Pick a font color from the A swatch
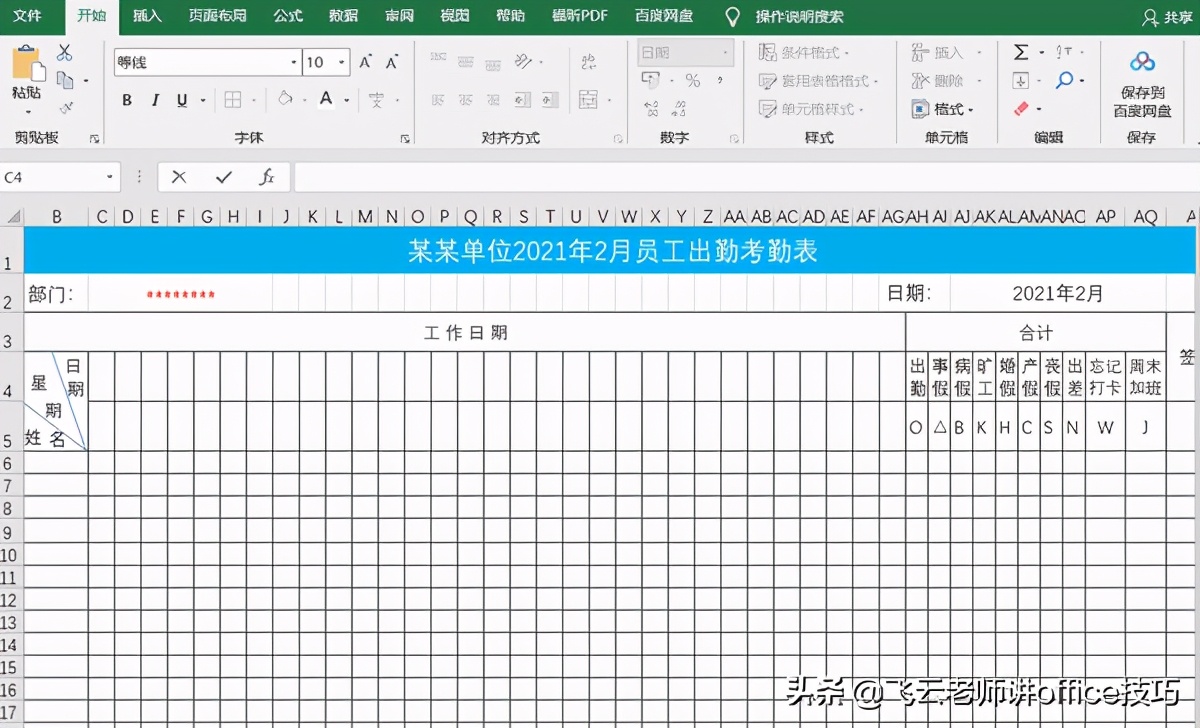This screenshot has width=1200, height=728. pyautogui.click(x=327, y=99)
